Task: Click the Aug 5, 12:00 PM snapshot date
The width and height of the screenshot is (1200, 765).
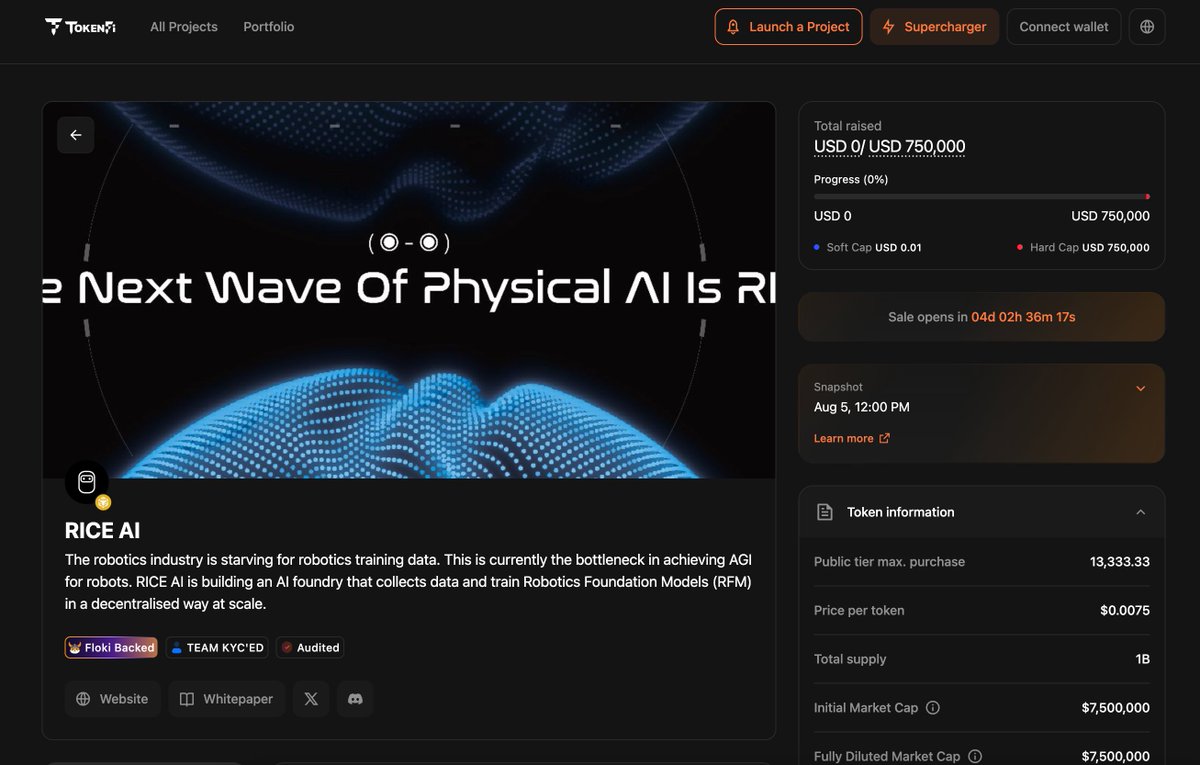Action: [x=862, y=407]
